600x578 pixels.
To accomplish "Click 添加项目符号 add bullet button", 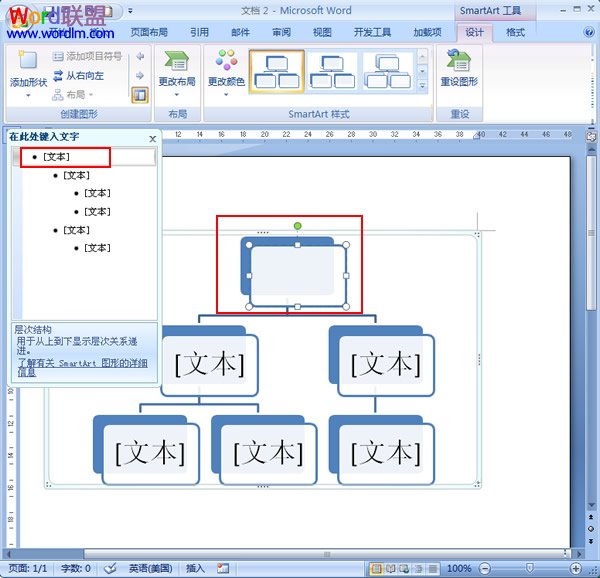I will [87, 56].
